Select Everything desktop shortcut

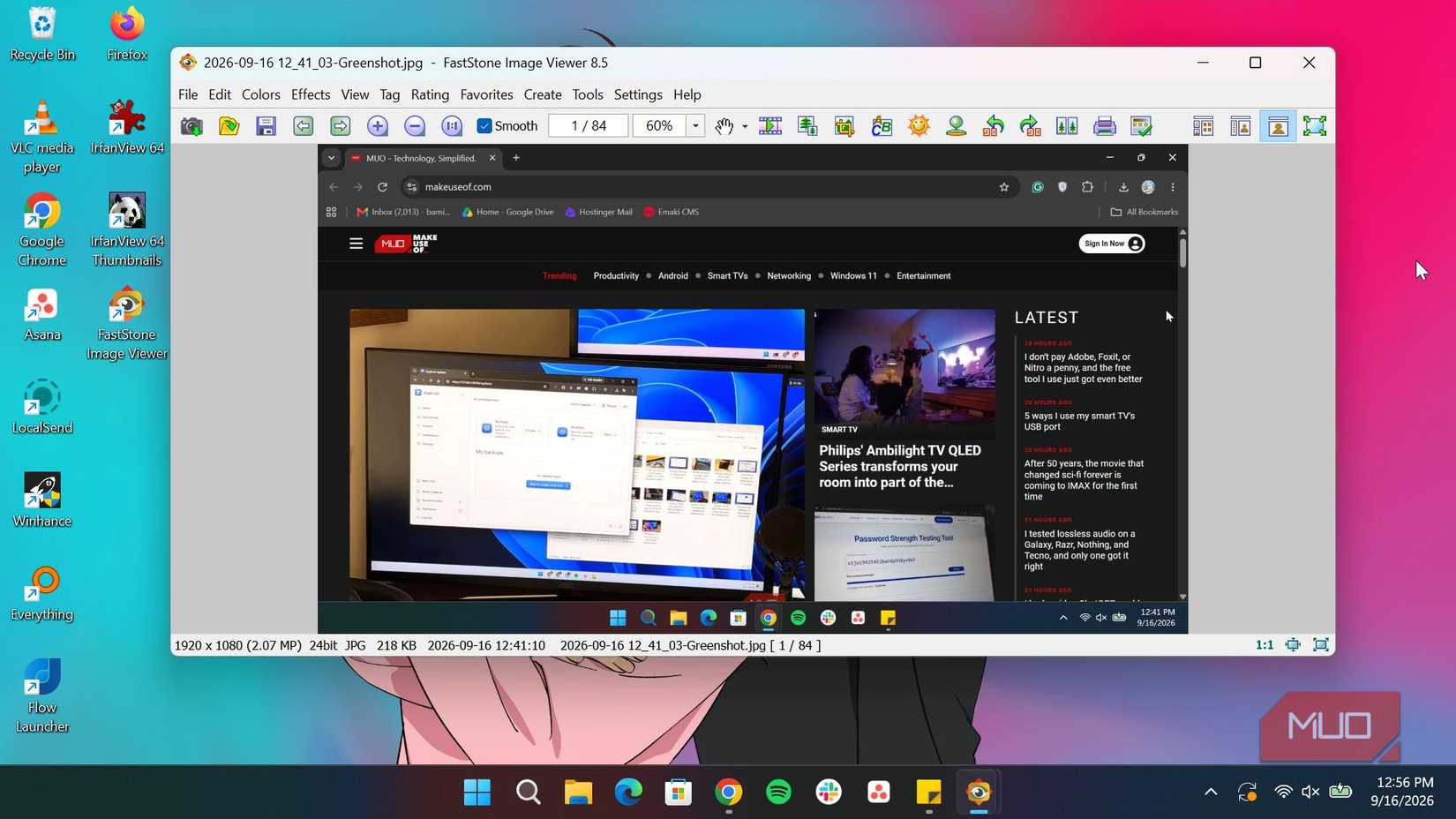click(42, 594)
